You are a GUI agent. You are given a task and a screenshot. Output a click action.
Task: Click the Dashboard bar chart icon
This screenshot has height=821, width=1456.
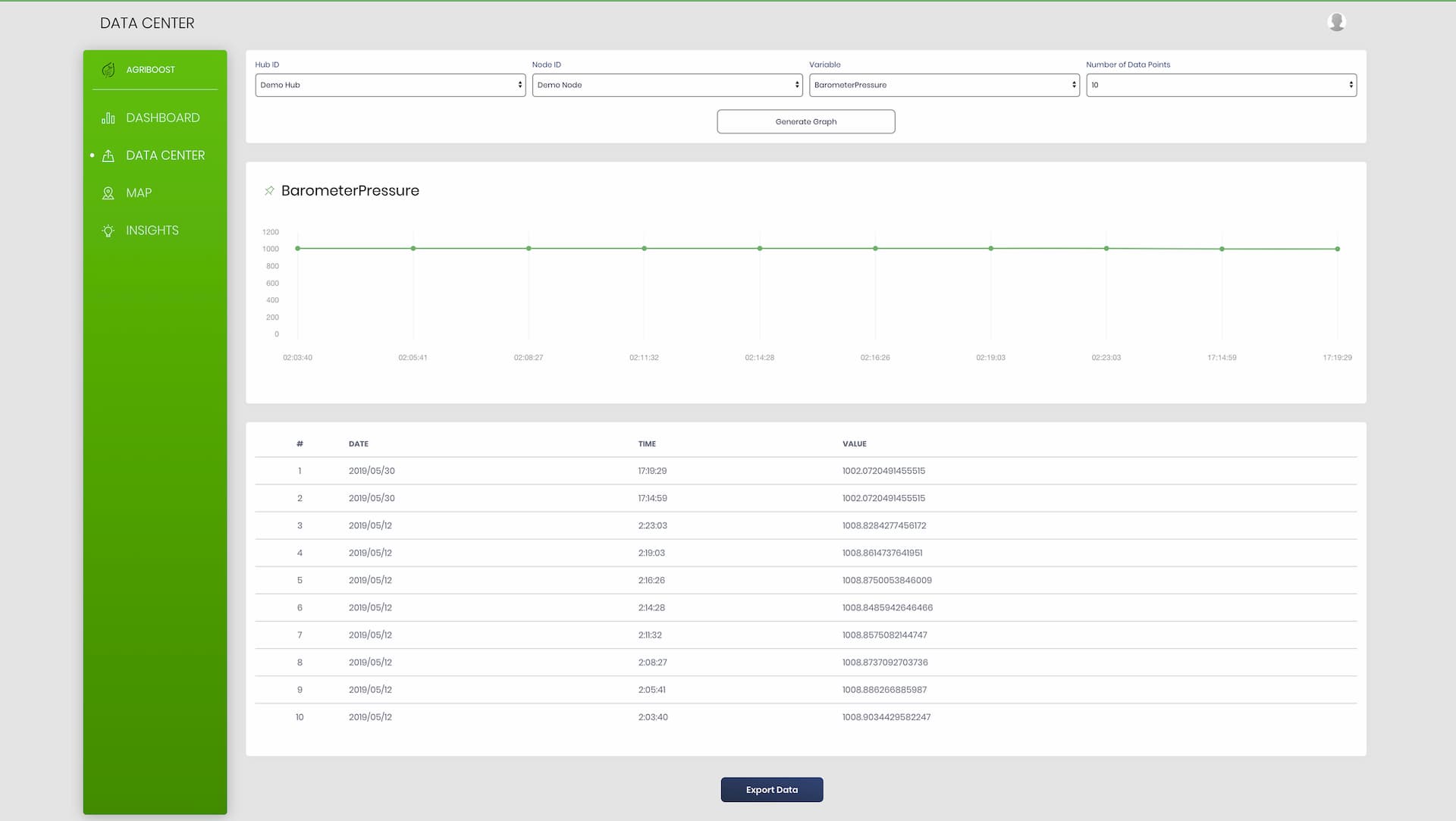pos(108,118)
